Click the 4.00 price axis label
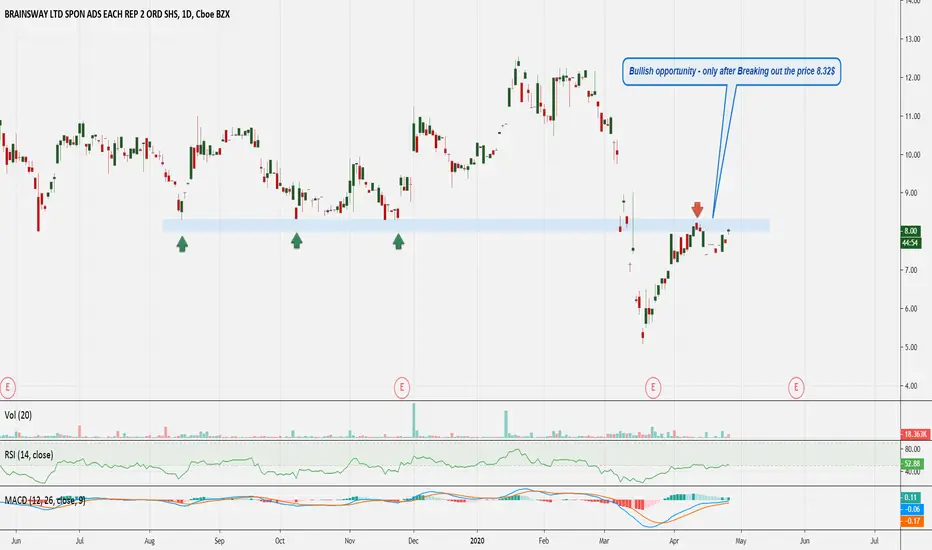The height and width of the screenshot is (550, 932). (x=913, y=386)
